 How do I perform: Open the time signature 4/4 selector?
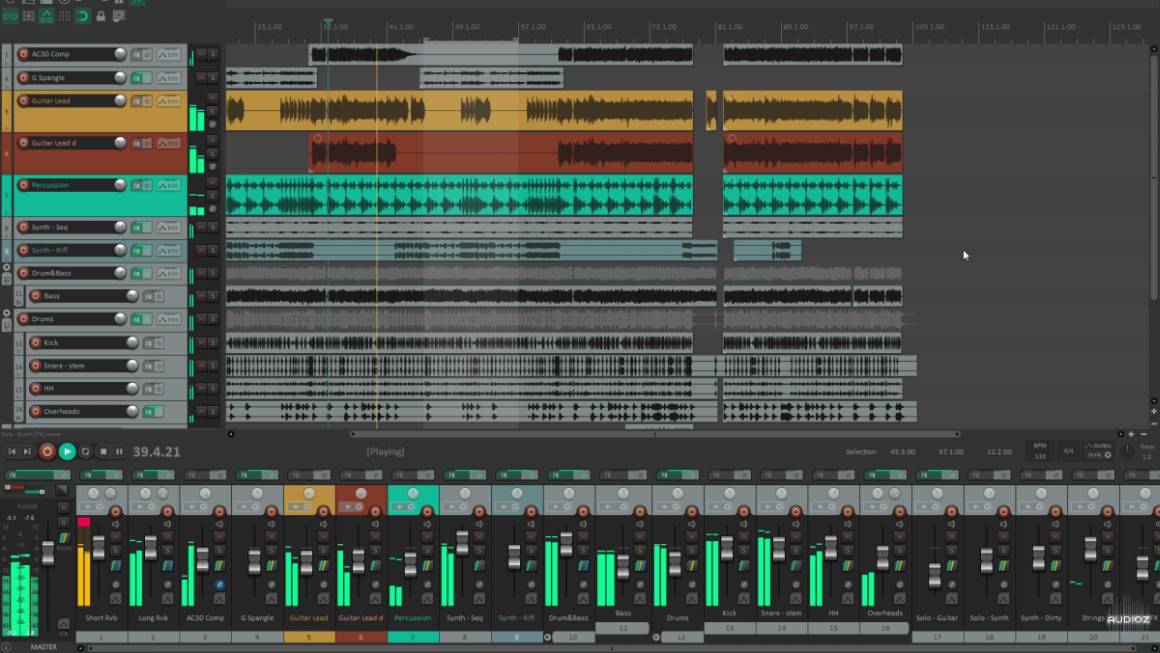coord(1068,451)
